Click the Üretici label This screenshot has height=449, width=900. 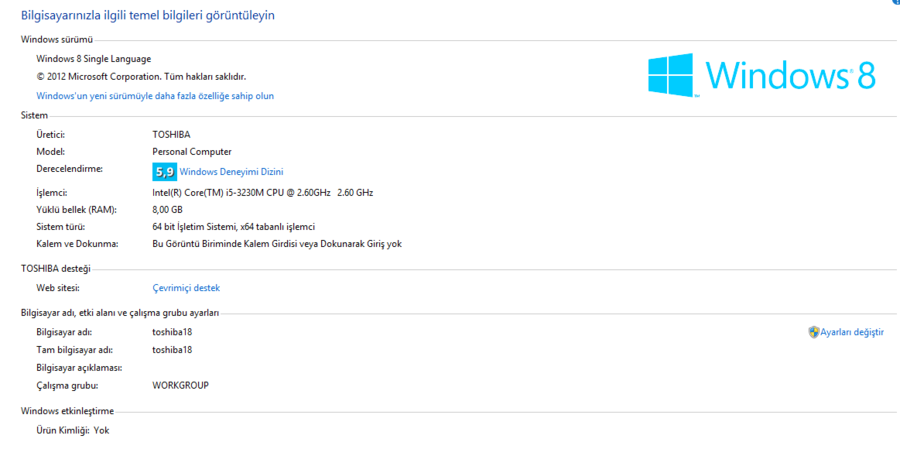51,135
